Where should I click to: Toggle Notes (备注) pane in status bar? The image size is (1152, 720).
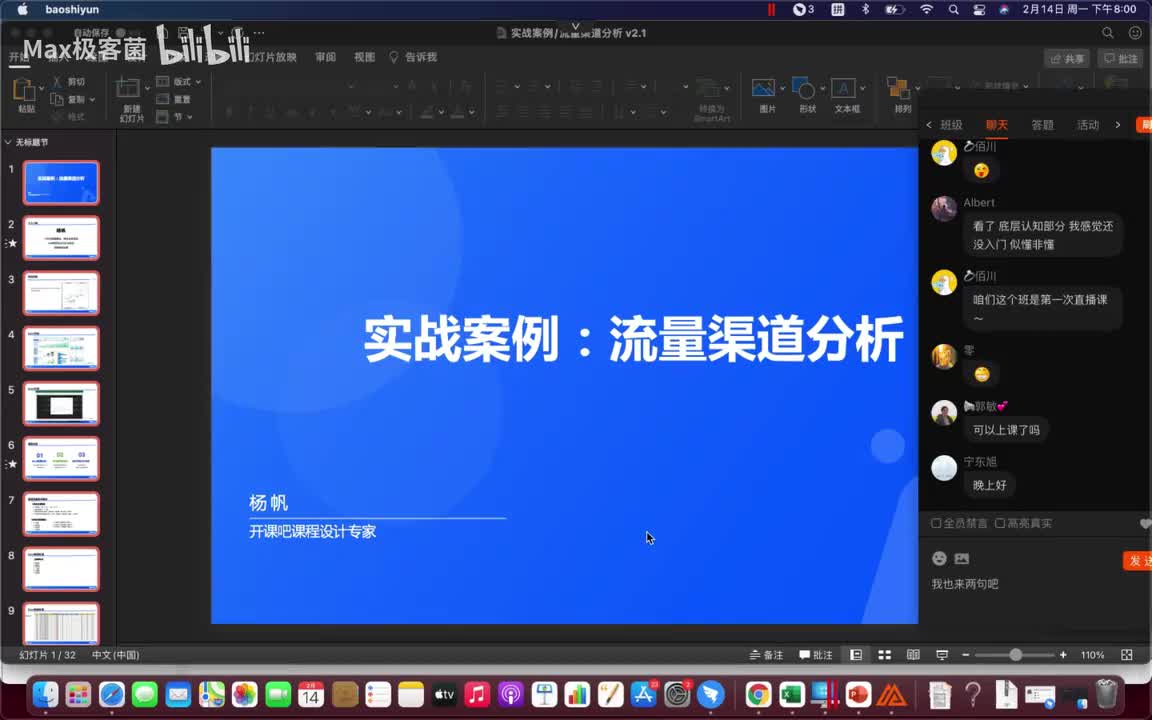[x=766, y=655]
